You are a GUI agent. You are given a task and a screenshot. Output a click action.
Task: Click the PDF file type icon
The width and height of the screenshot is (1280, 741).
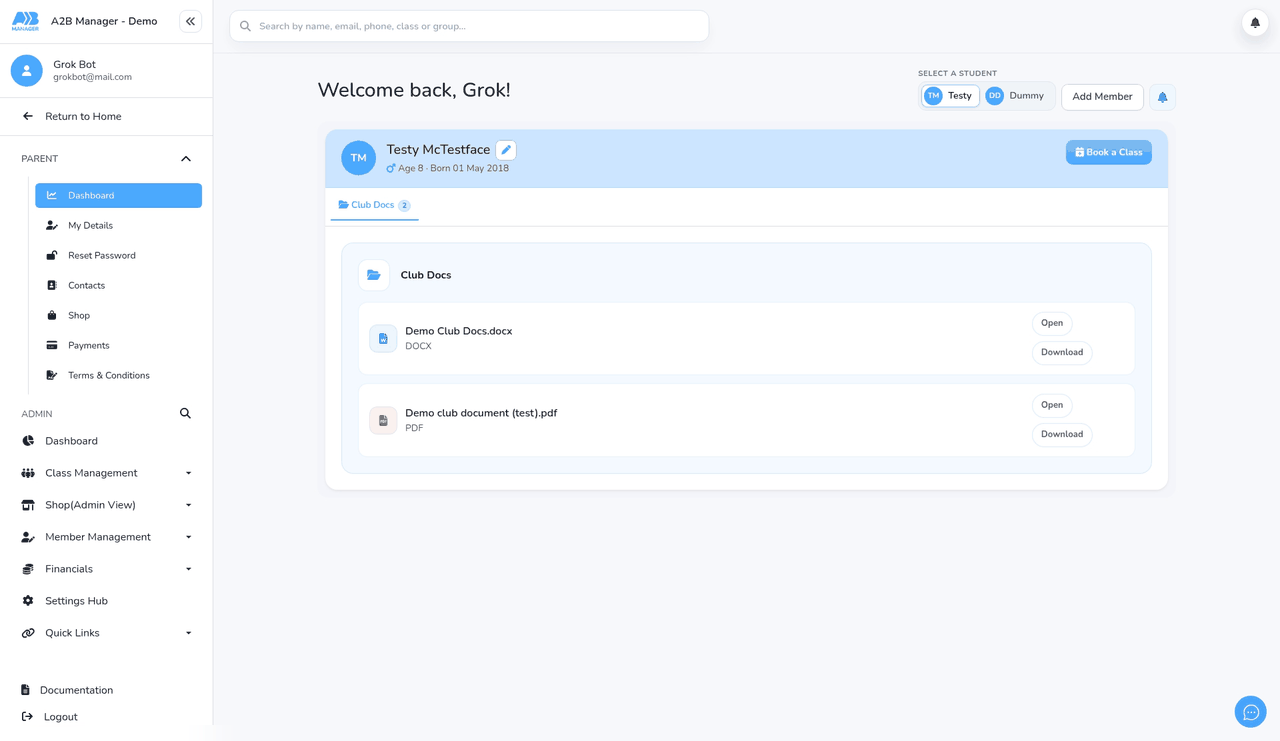[x=383, y=421]
